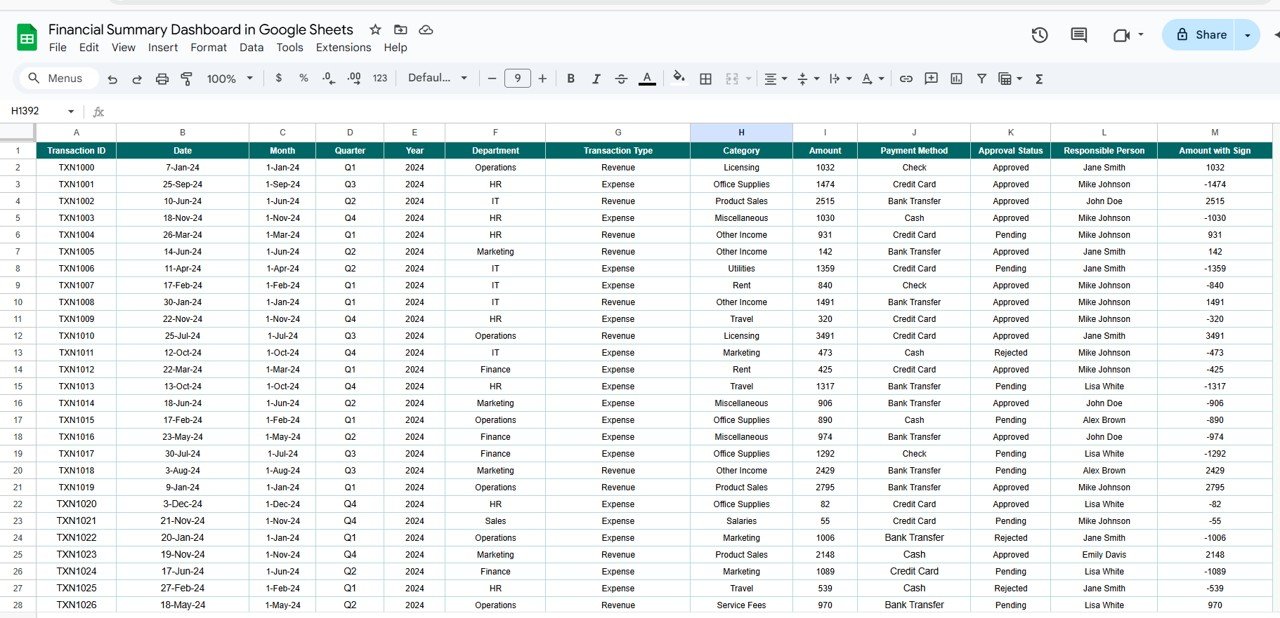Open the fill color picker
Viewport: 1280px width, 618px height.
[x=679, y=78]
